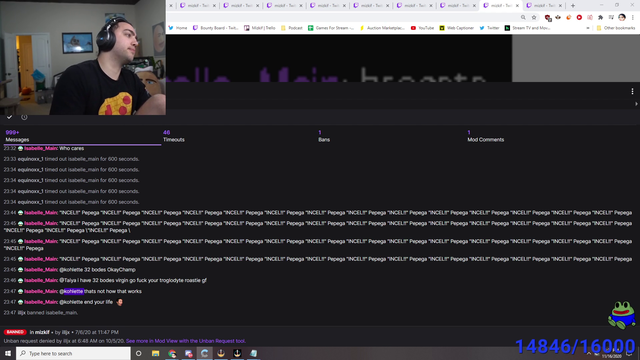This screenshot has height=360, width=640.
Task: Open the Twitter bookmark
Action: pos(489,28)
